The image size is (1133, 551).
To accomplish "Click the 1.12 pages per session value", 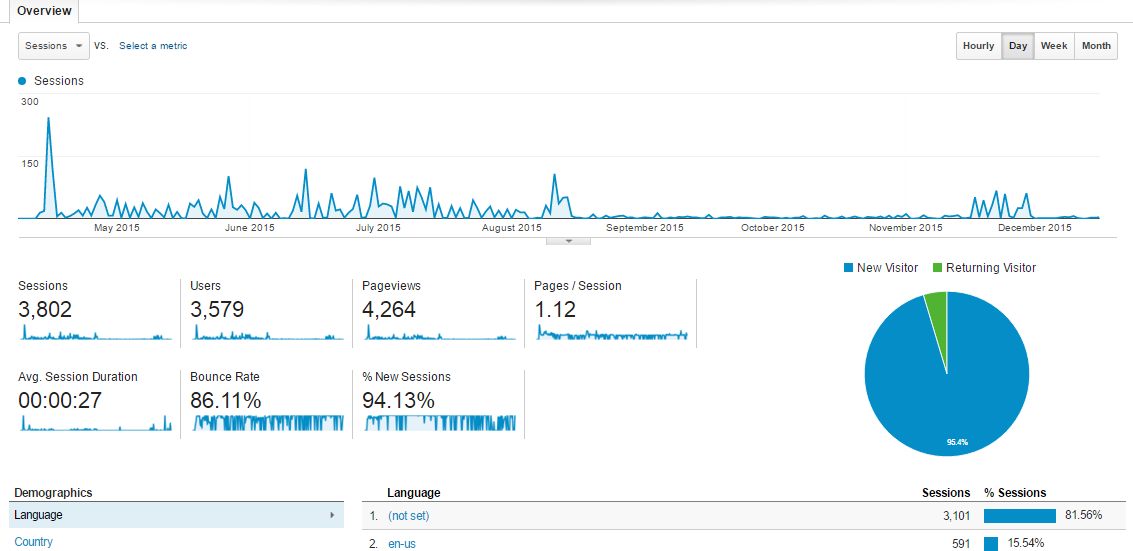I will [x=555, y=311].
